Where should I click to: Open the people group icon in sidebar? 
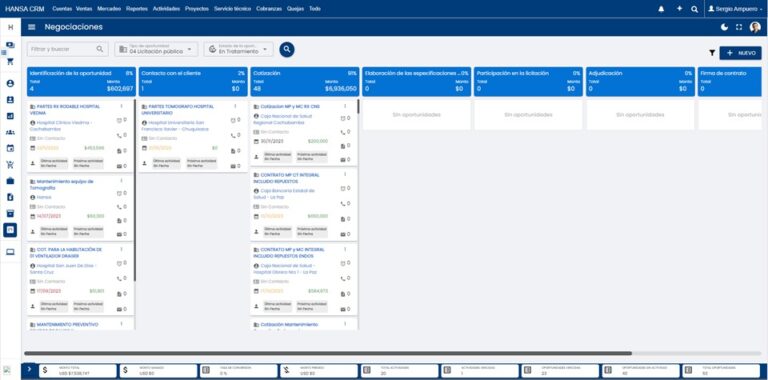10,132
